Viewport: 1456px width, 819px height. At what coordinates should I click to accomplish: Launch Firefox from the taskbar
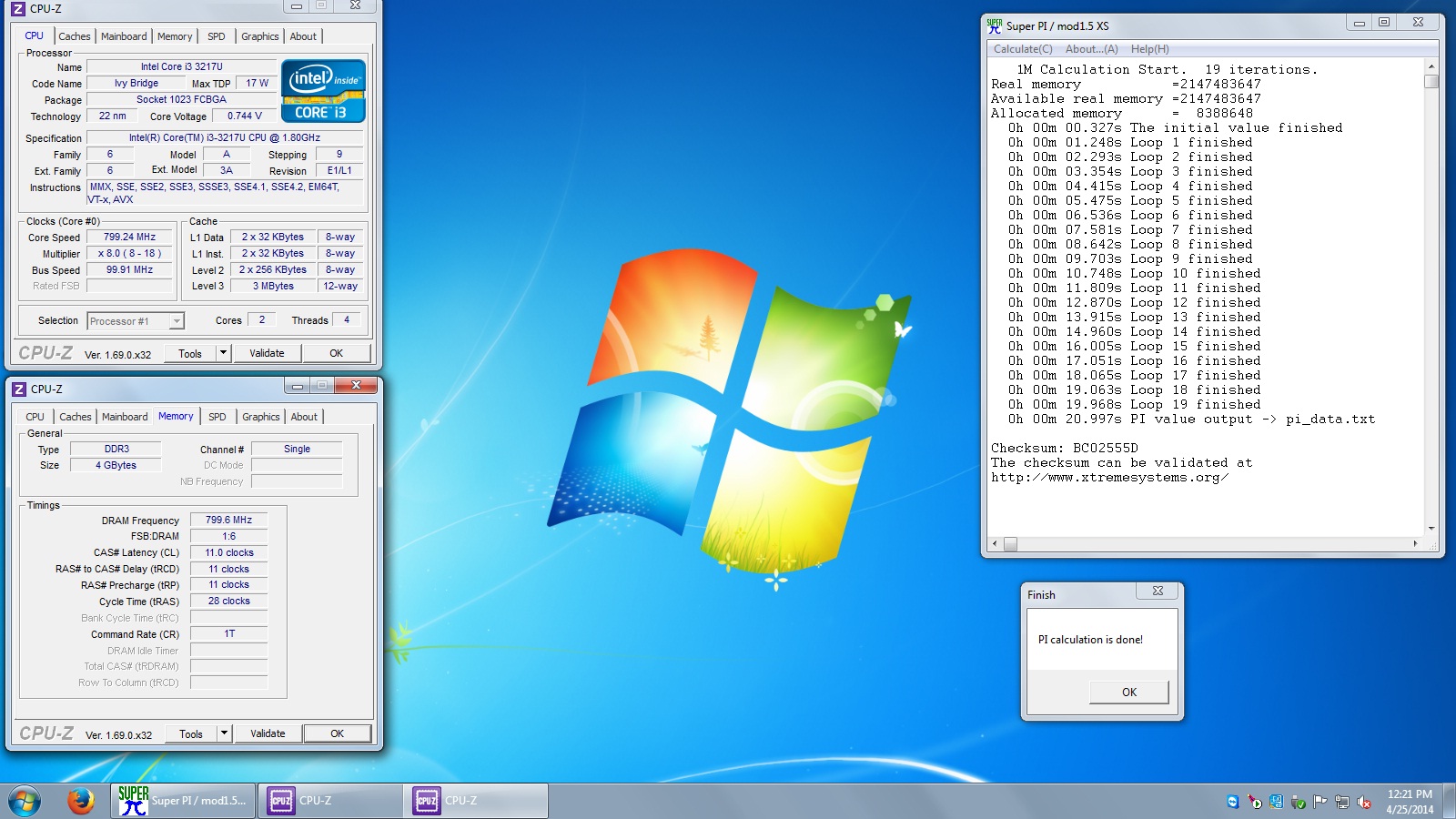pyautogui.click(x=80, y=801)
